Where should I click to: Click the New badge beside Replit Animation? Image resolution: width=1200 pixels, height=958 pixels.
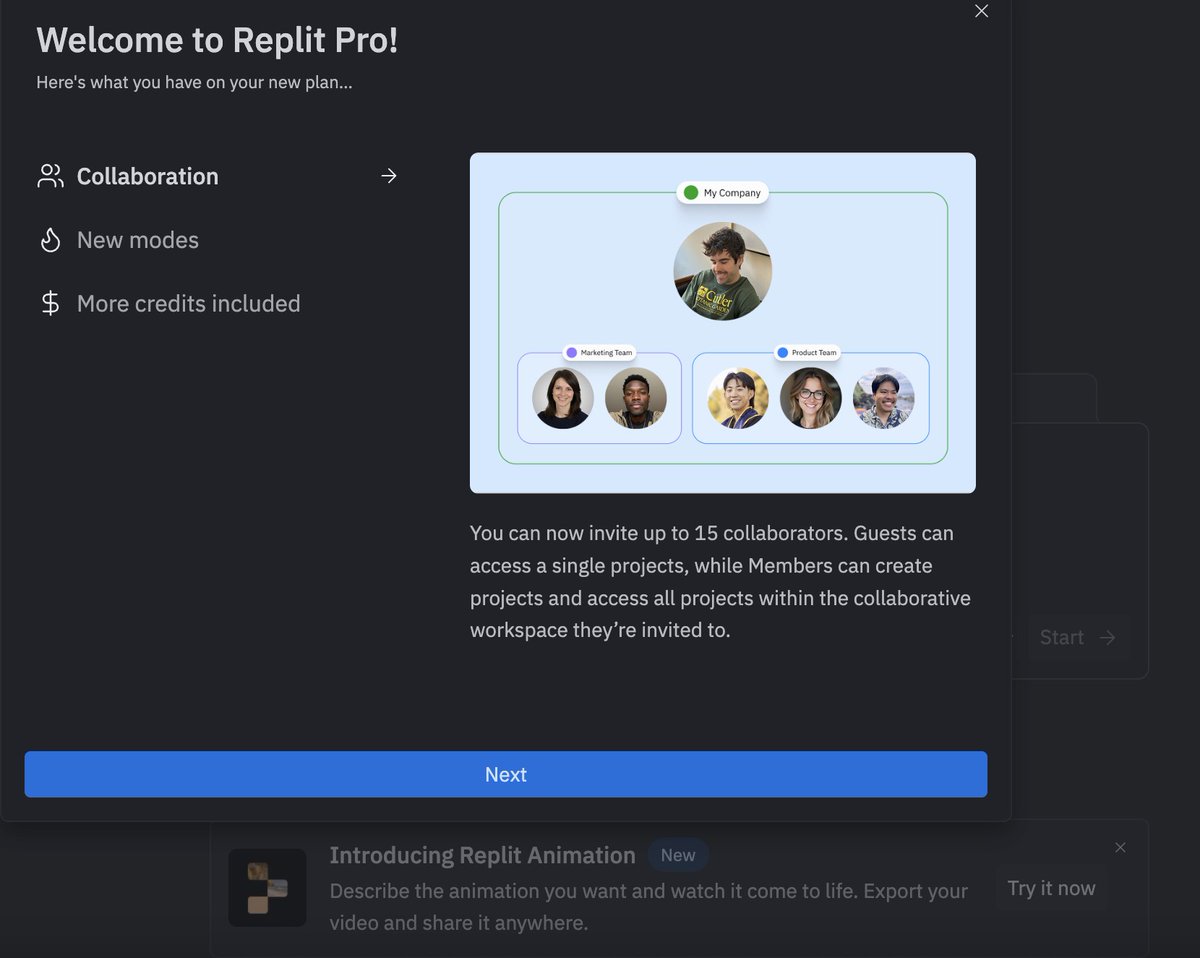tap(678, 855)
